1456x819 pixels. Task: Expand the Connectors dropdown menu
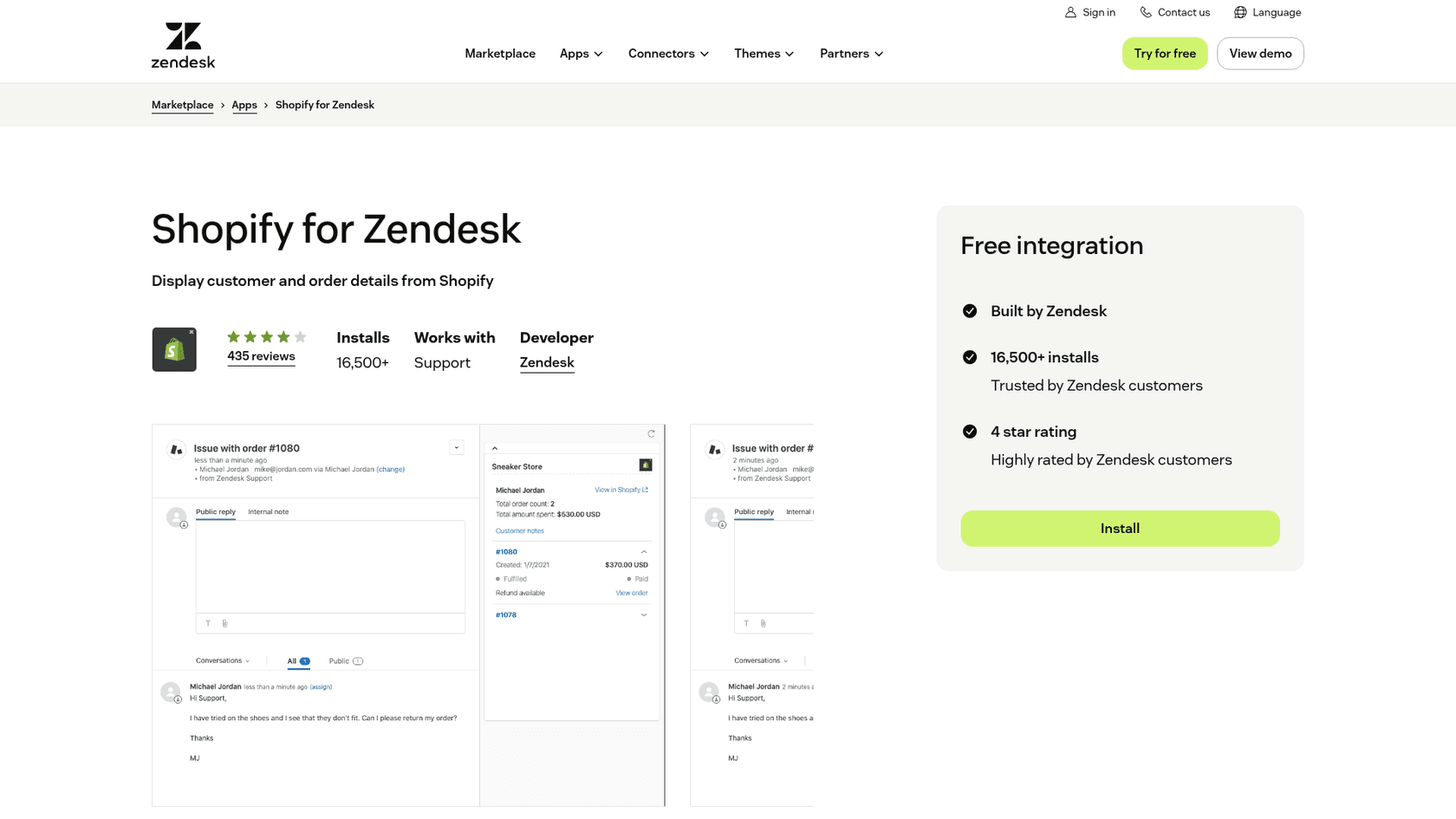668,54
